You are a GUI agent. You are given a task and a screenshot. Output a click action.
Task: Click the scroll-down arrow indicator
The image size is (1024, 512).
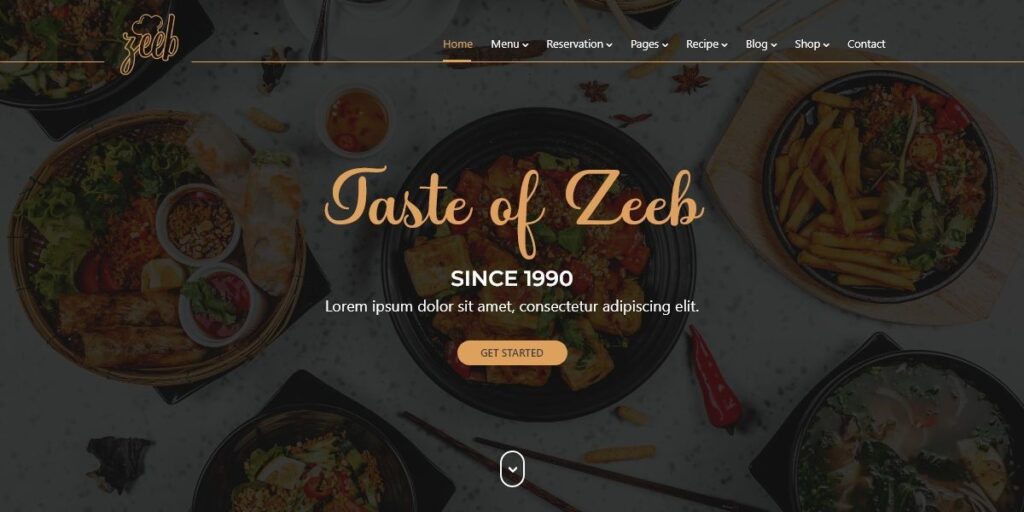pyautogui.click(x=513, y=469)
